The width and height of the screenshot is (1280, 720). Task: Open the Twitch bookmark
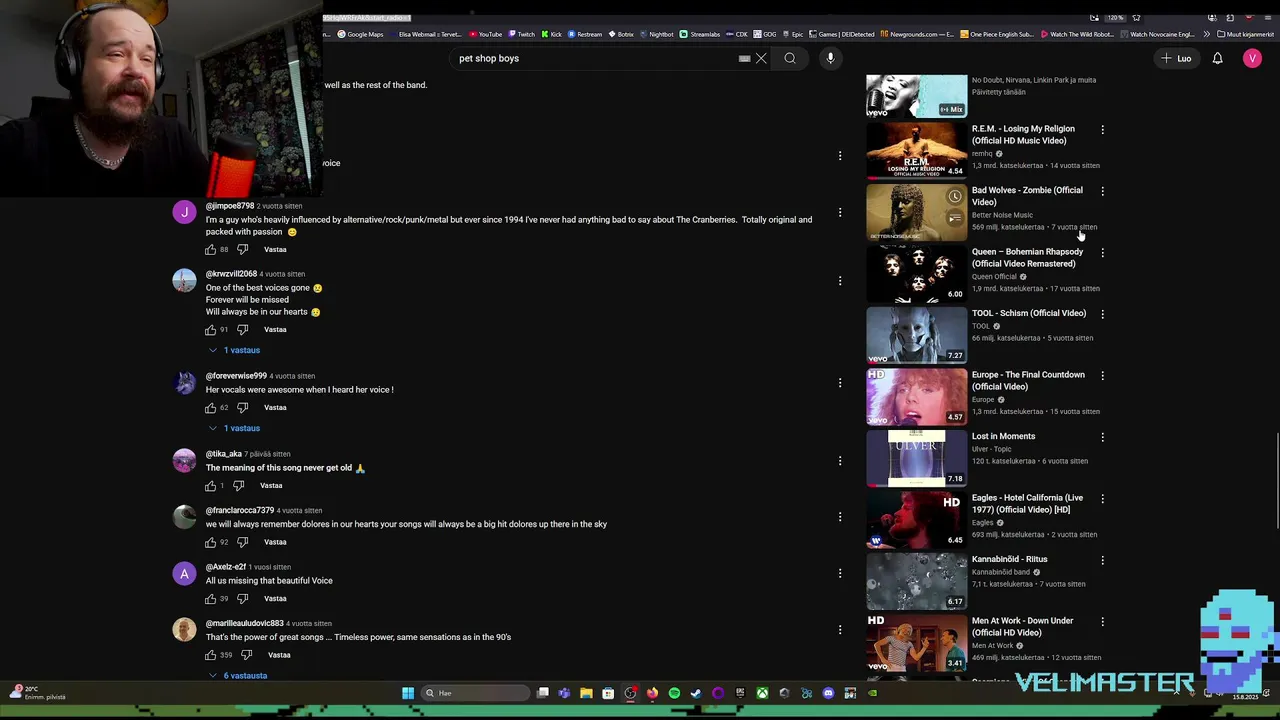521,34
